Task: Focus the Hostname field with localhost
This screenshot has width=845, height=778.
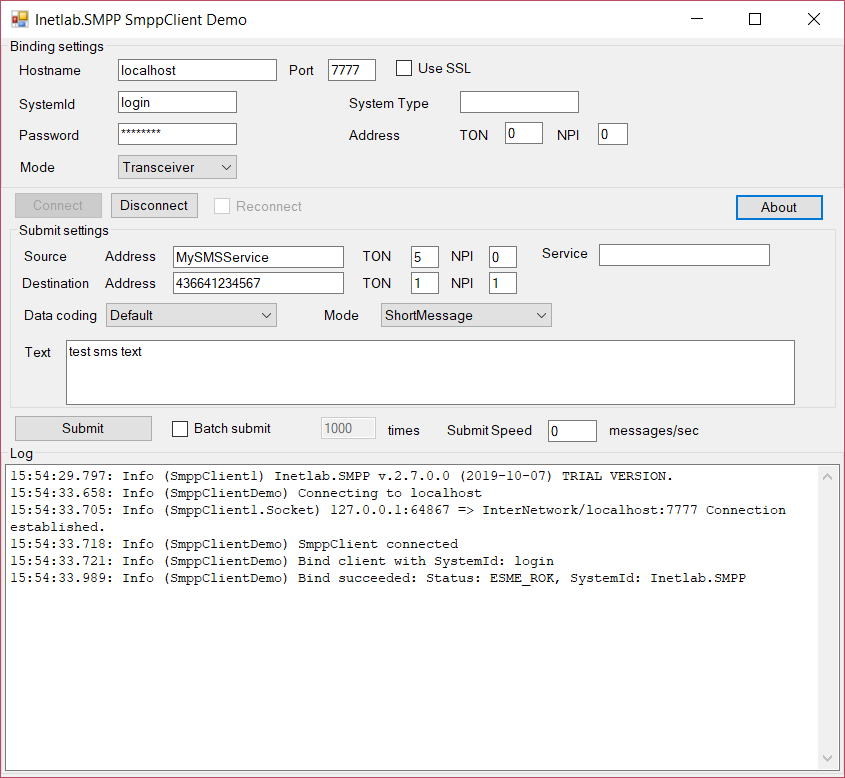Action: [x=197, y=70]
